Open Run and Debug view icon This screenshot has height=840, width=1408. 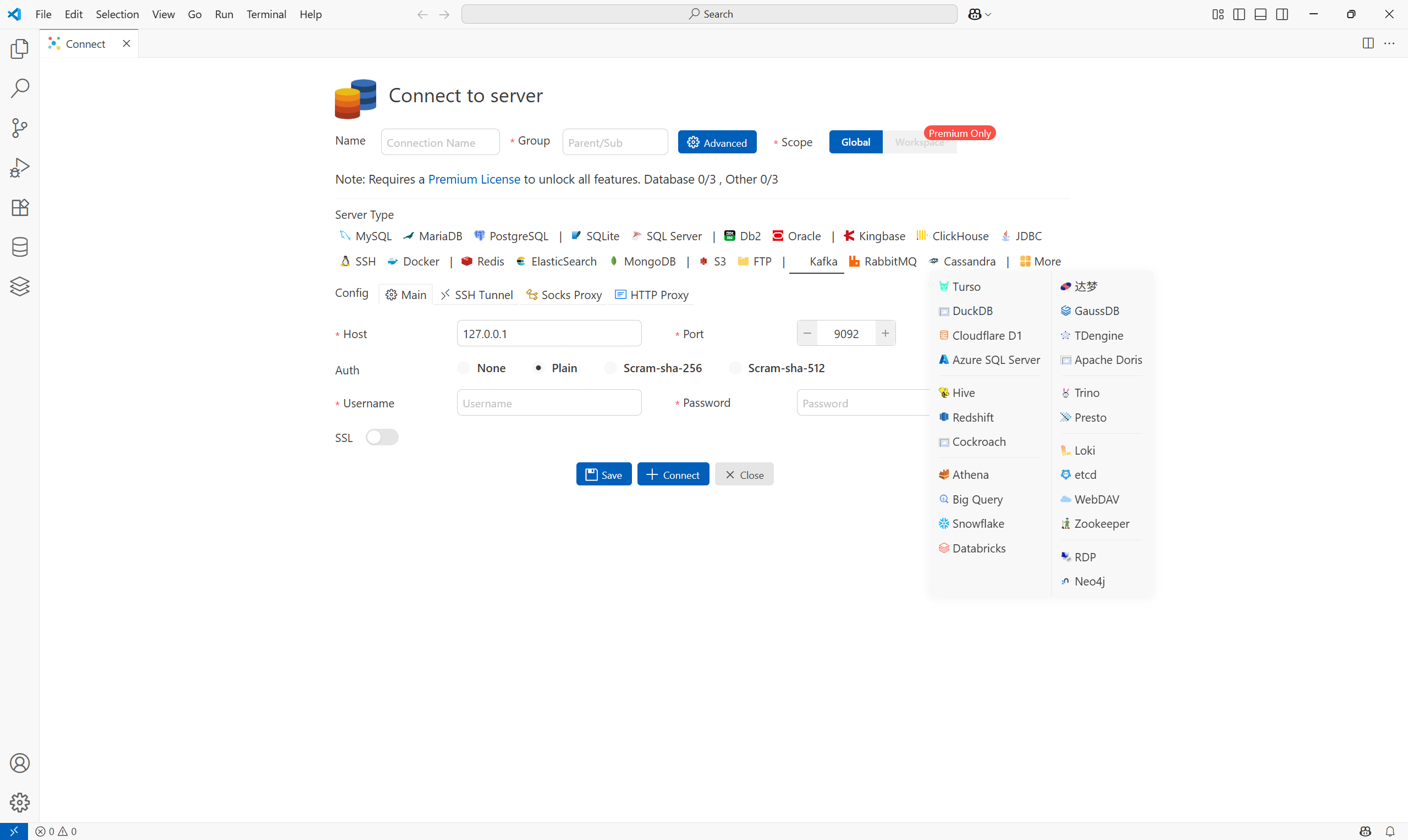click(20, 168)
